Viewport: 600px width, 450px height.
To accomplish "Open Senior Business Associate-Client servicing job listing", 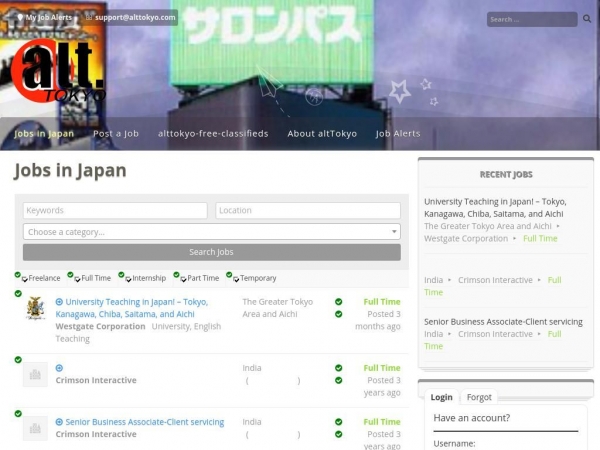I will (145, 422).
